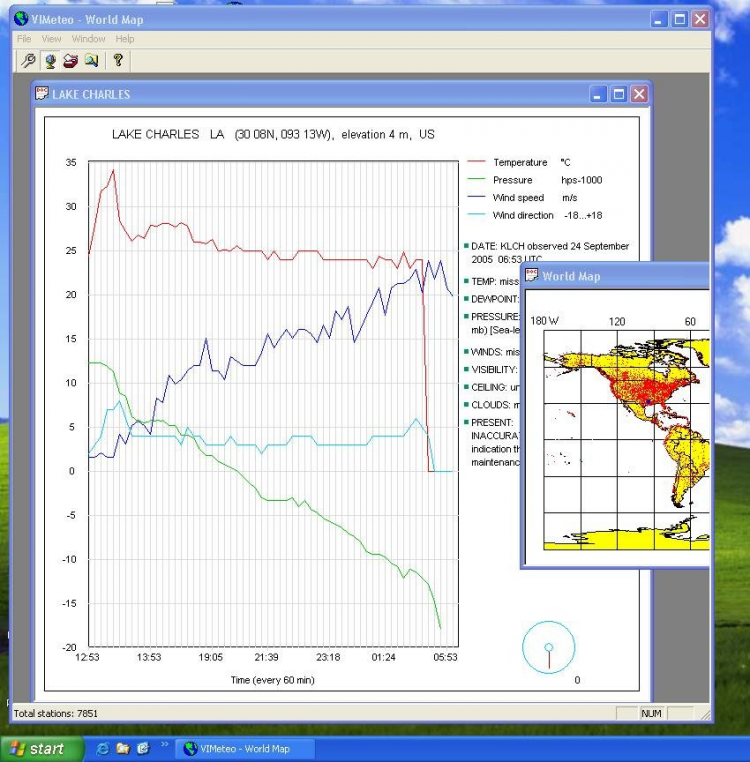Maximize the LAKE CHARLES chart window
The height and width of the screenshot is (762, 750).
[618, 94]
